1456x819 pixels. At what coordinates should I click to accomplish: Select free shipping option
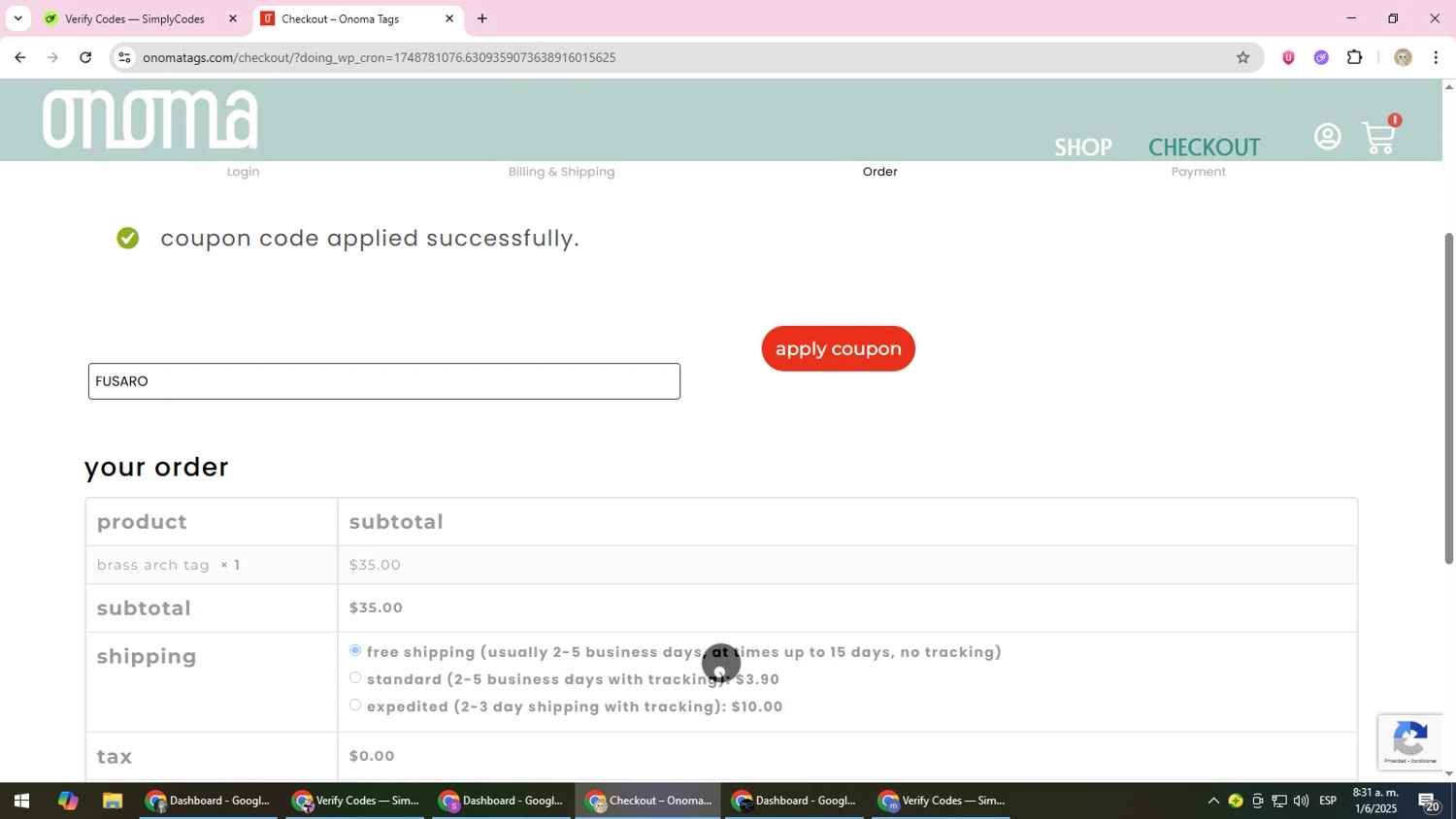(x=355, y=650)
